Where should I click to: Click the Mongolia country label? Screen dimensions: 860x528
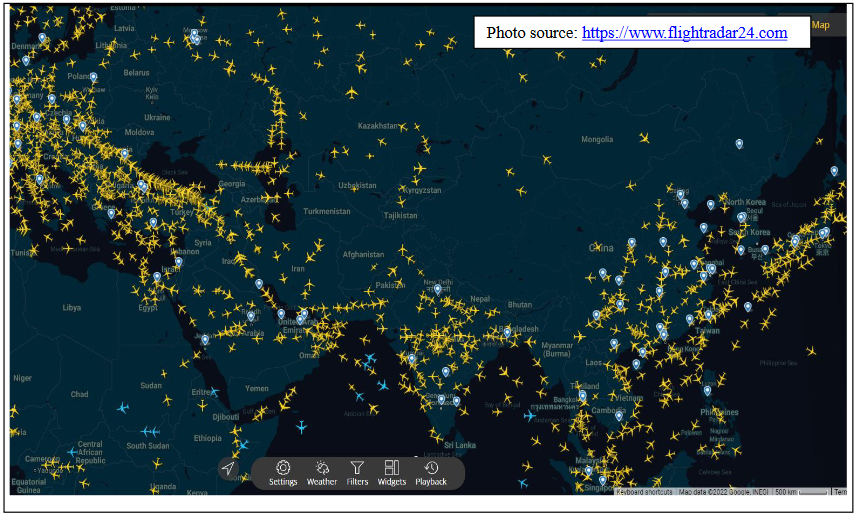click(597, 139)
